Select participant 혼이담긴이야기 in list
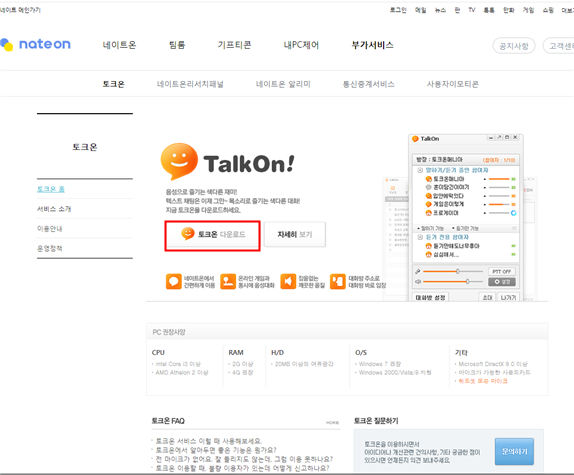574x475 pixels. (x=451, y=187)
